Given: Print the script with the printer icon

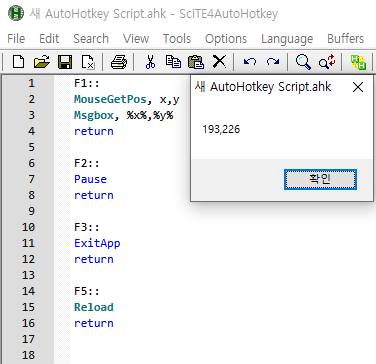Looking at the screenshot, I should click(119, 62).
